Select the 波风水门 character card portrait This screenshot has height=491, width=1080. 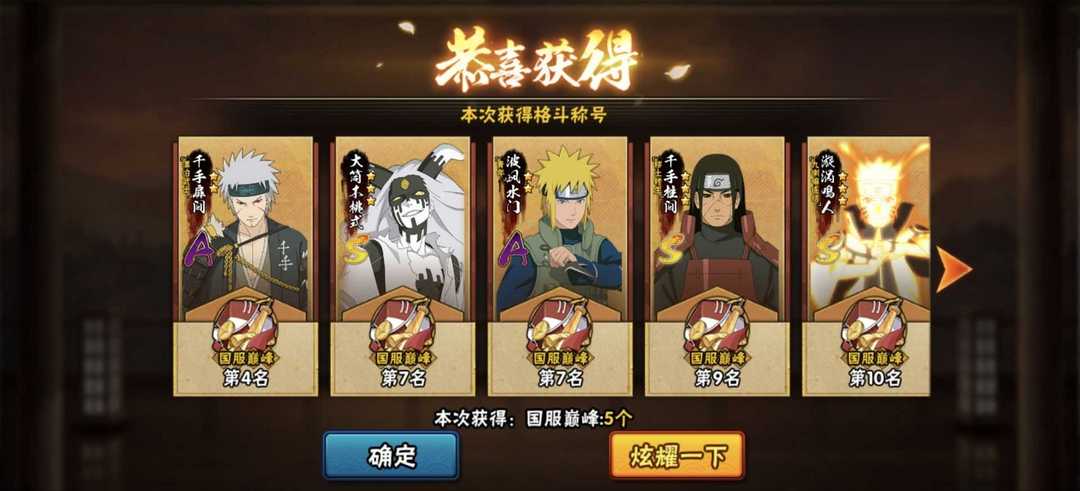[560, 224]
